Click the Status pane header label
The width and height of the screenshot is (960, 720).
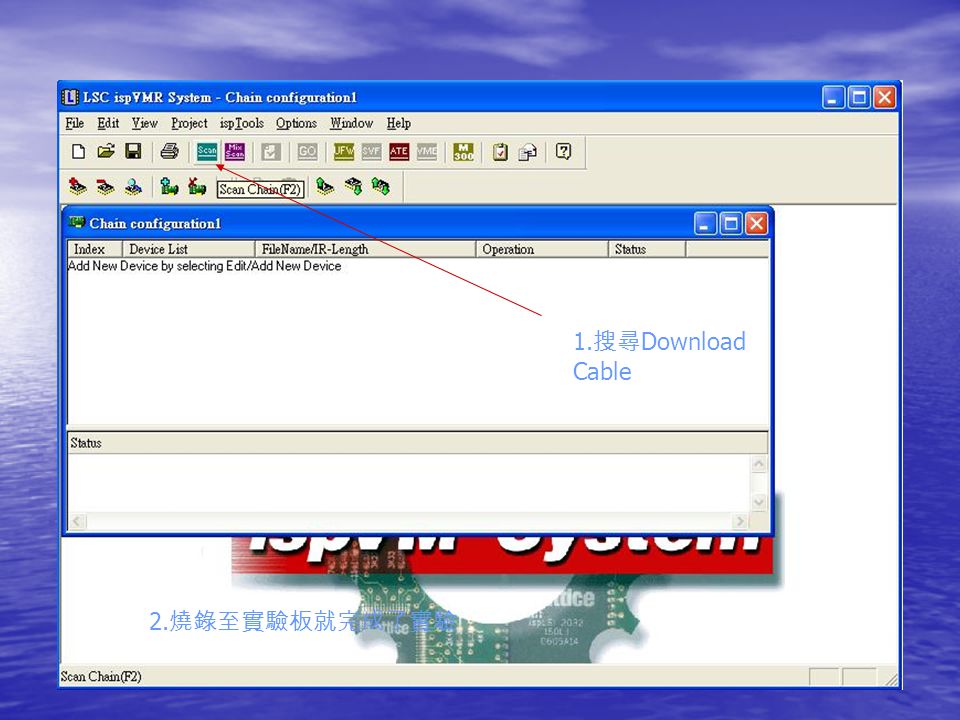(86, 443)
